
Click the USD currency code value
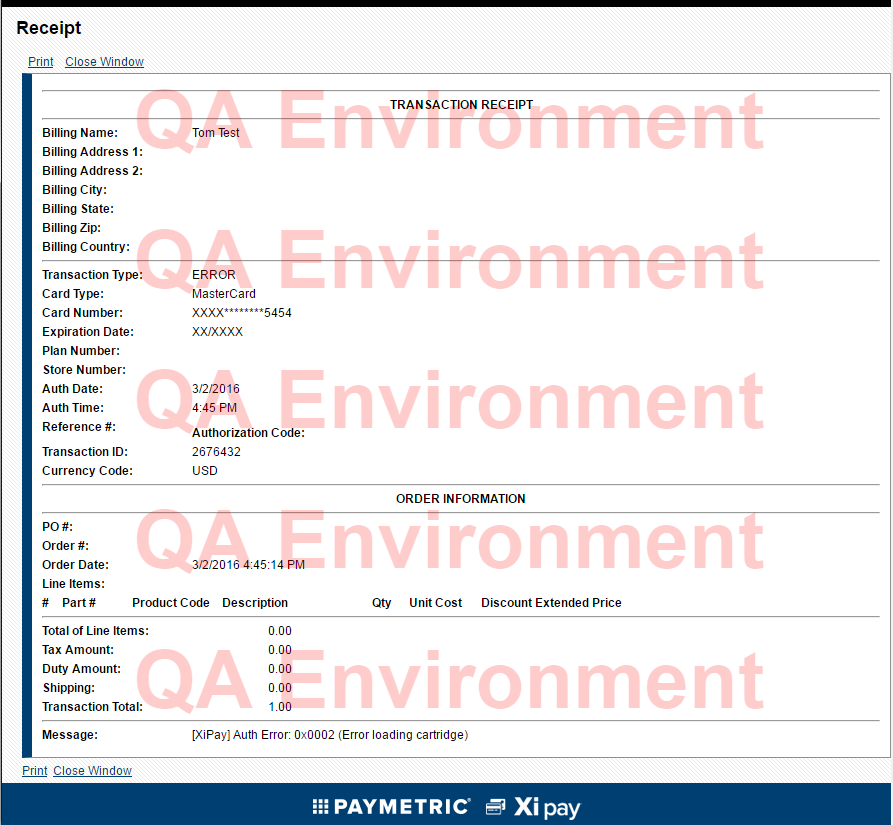pos(204,471)
